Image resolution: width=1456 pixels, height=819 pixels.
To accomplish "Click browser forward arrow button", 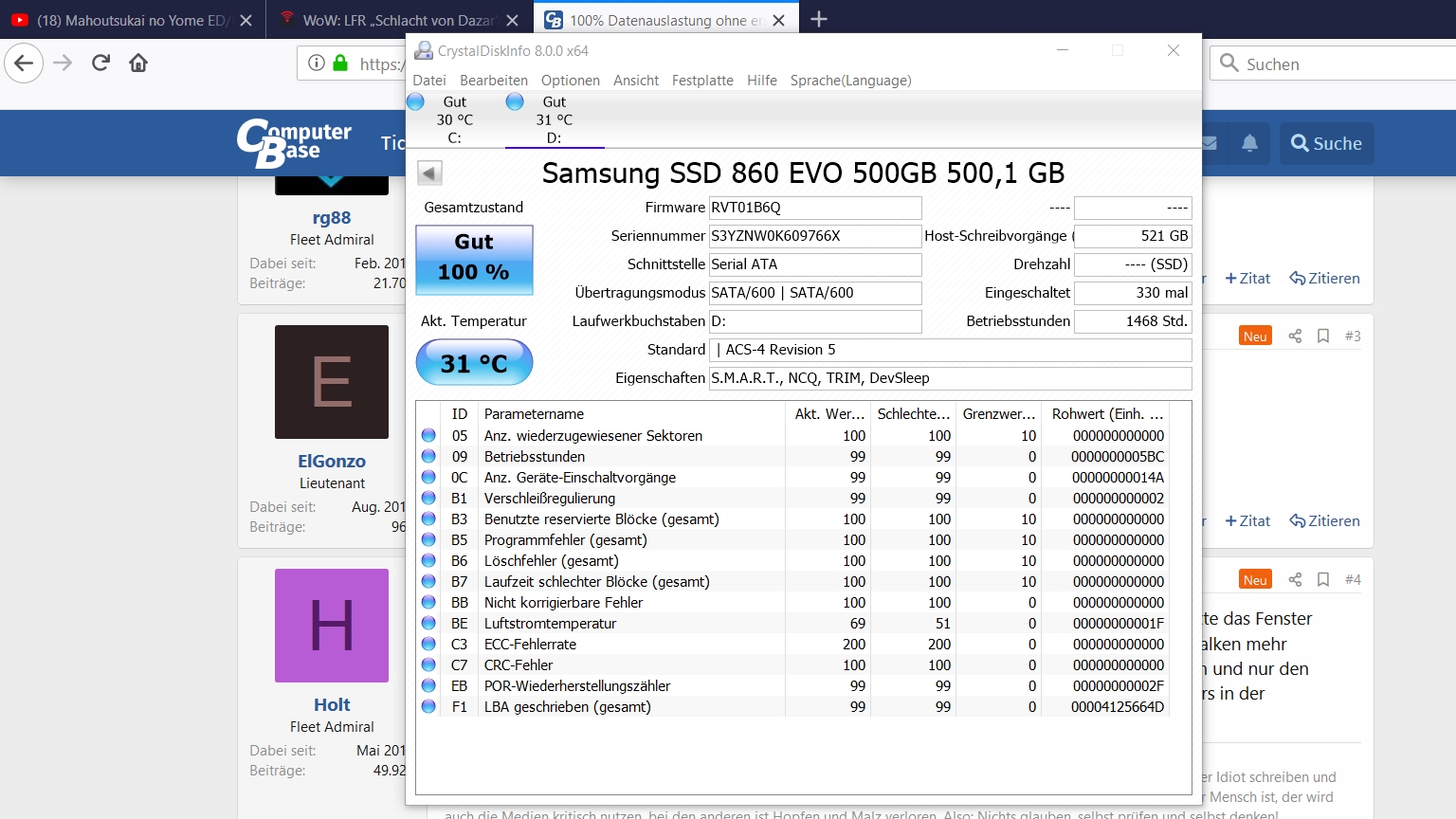I will point(63,64).
